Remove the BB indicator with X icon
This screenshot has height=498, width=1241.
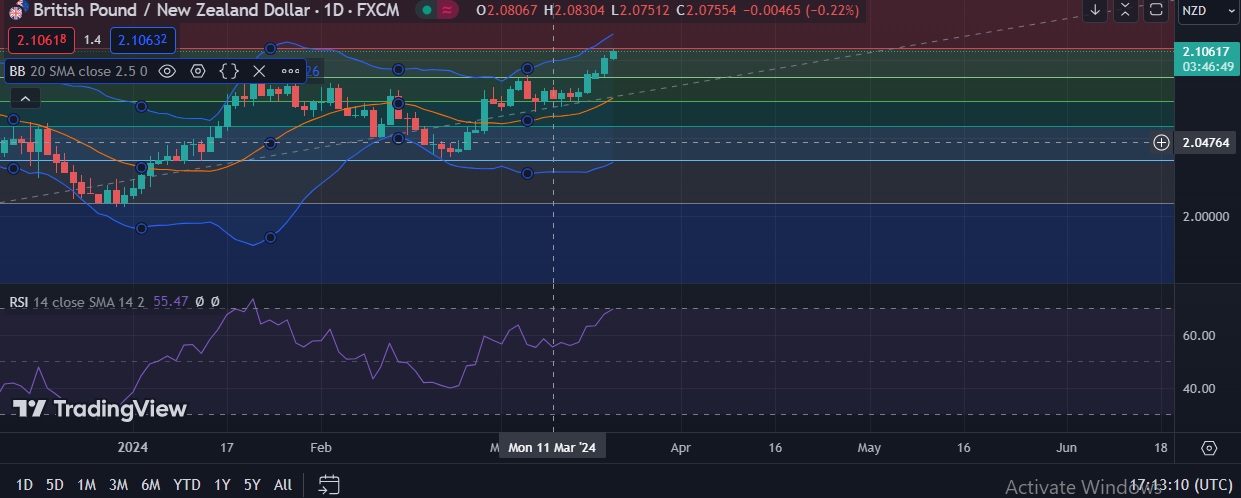259,71
